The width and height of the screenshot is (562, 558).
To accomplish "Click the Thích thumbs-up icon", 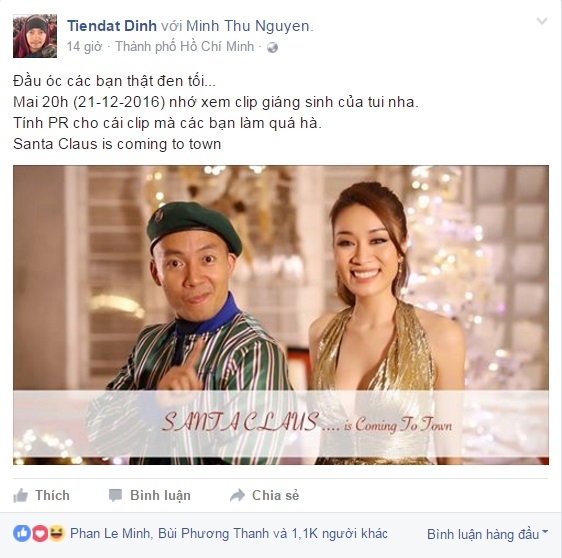I will click(x=20, y=496).
